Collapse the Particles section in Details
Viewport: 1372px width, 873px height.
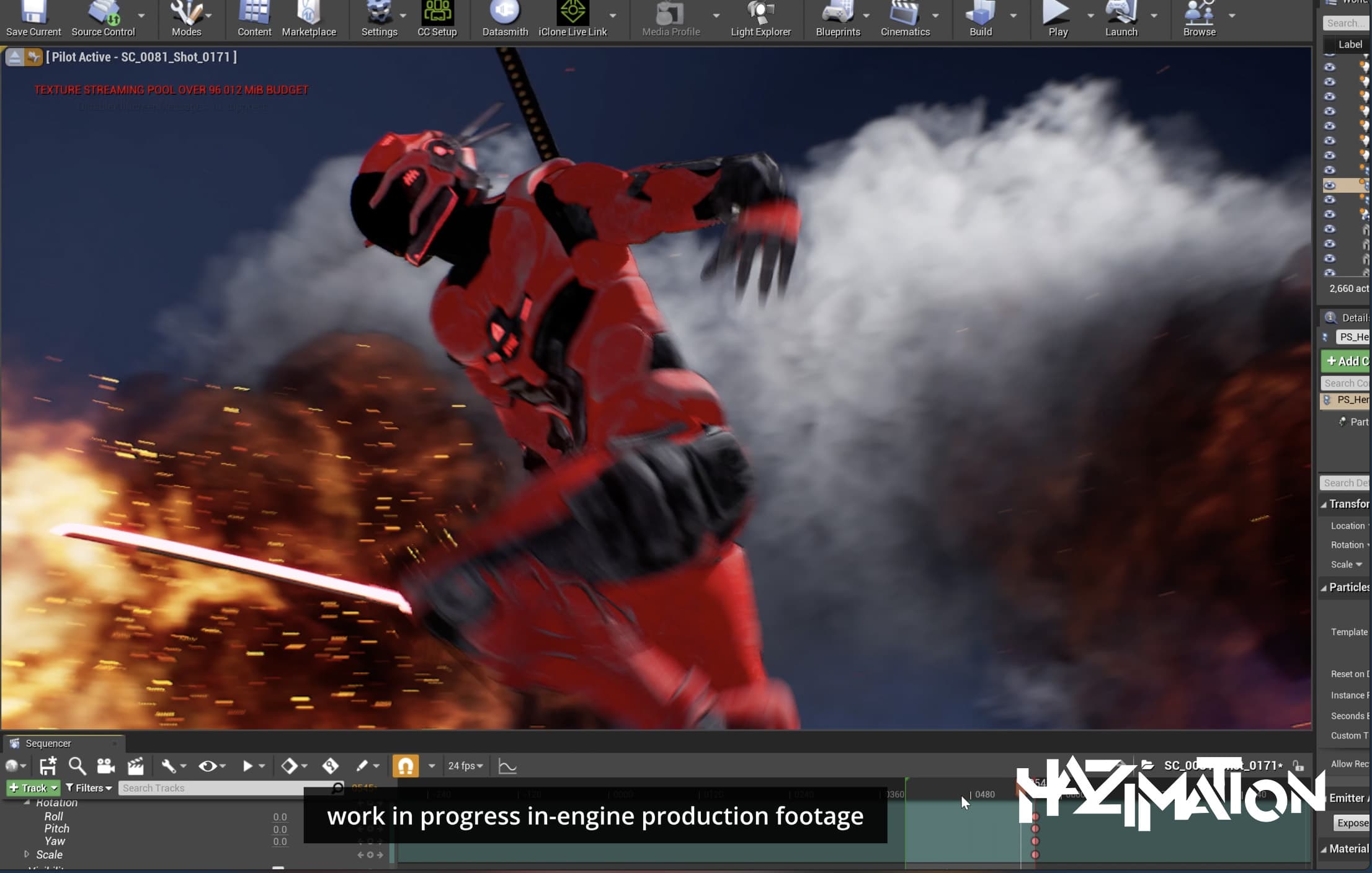click(1323, 587)
